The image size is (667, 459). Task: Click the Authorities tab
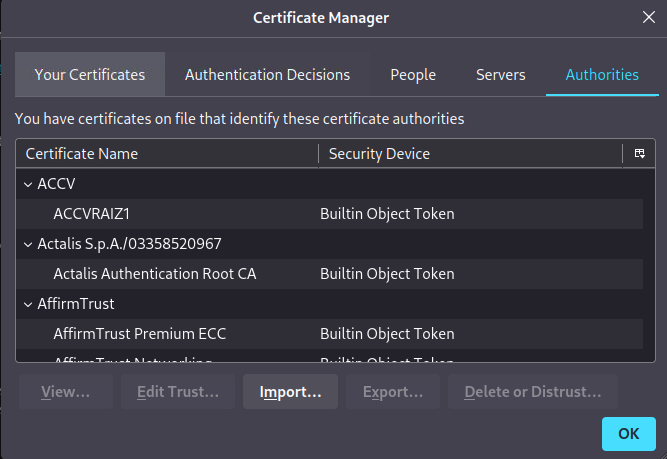tap(602, 75)
